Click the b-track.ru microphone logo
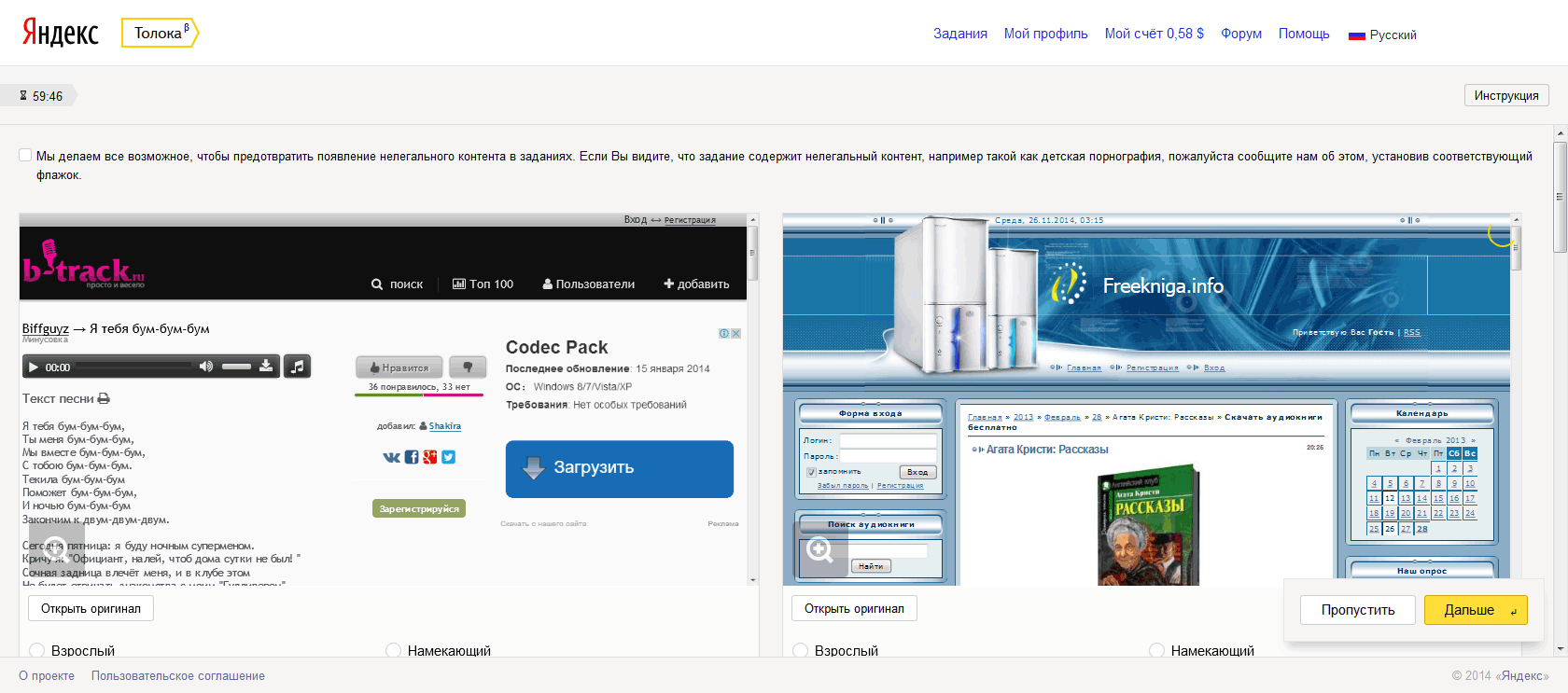Image resolution: width=1568 pixels, height=693 pixels. [x=84, y=264]
